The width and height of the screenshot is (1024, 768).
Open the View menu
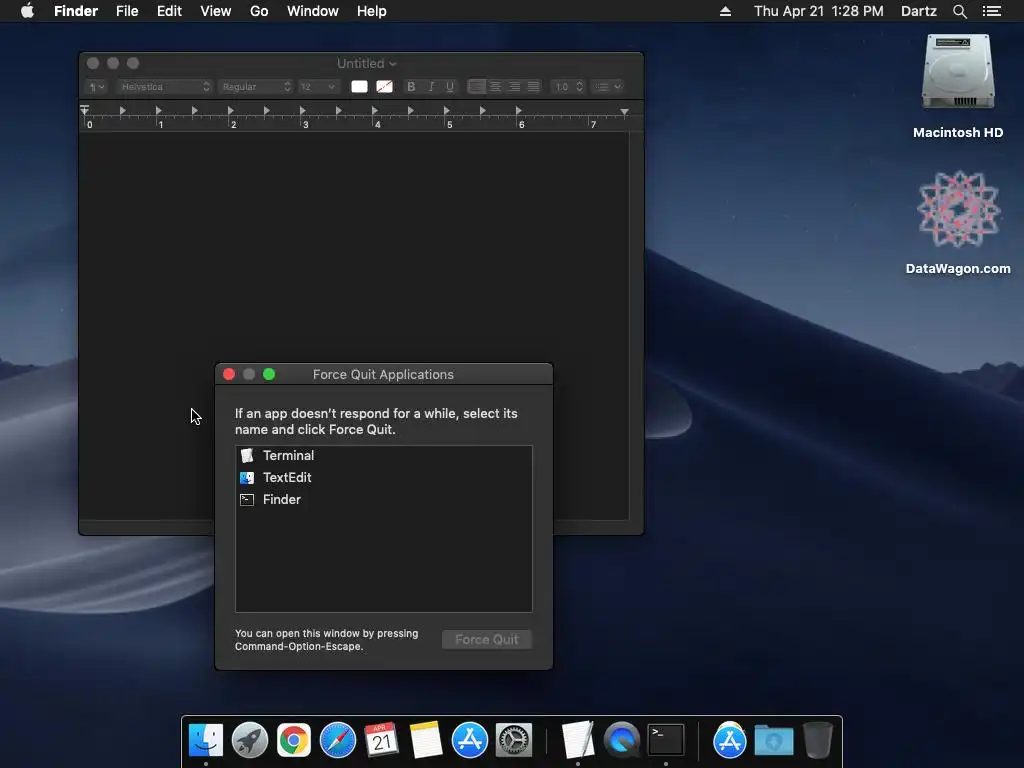click(216, 11)
